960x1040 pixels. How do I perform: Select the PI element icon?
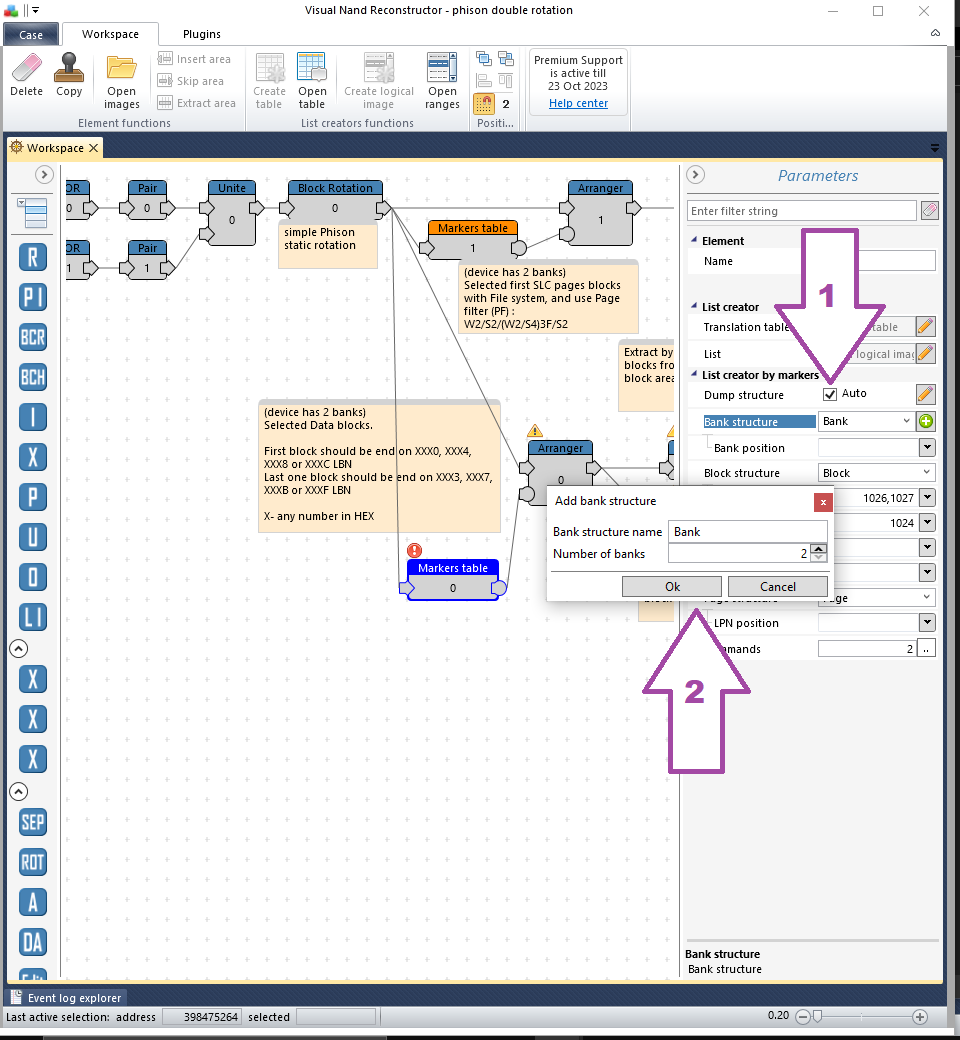click(33, 297)
